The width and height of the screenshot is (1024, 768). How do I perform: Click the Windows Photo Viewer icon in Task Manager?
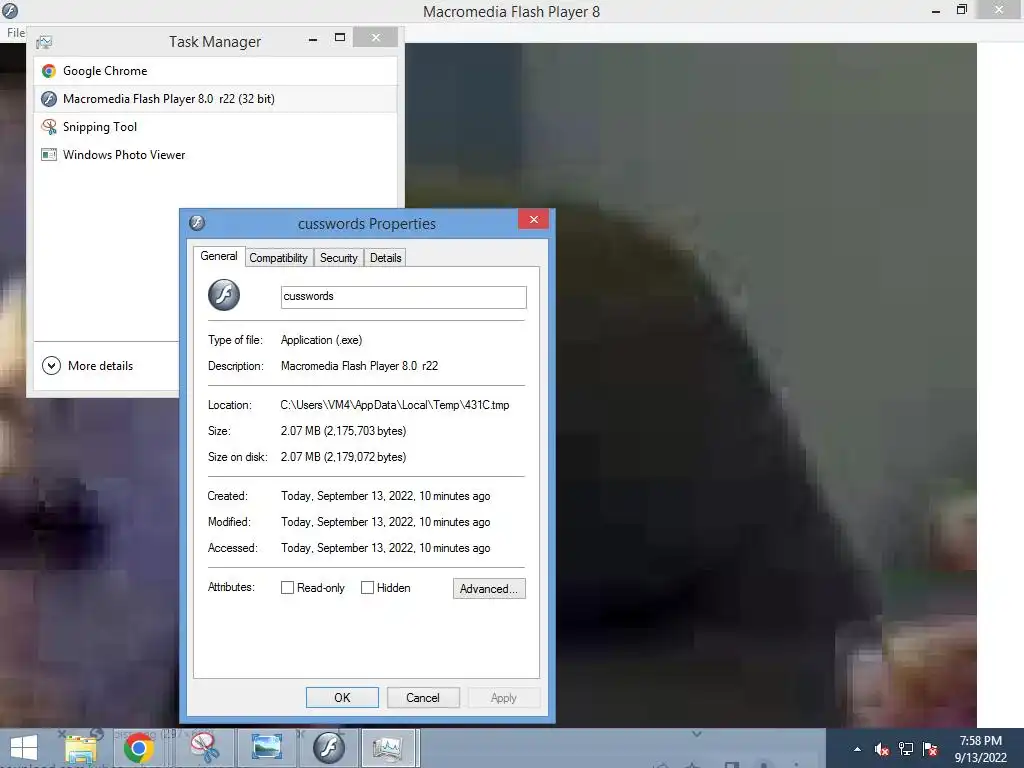(x=49, y=155)
